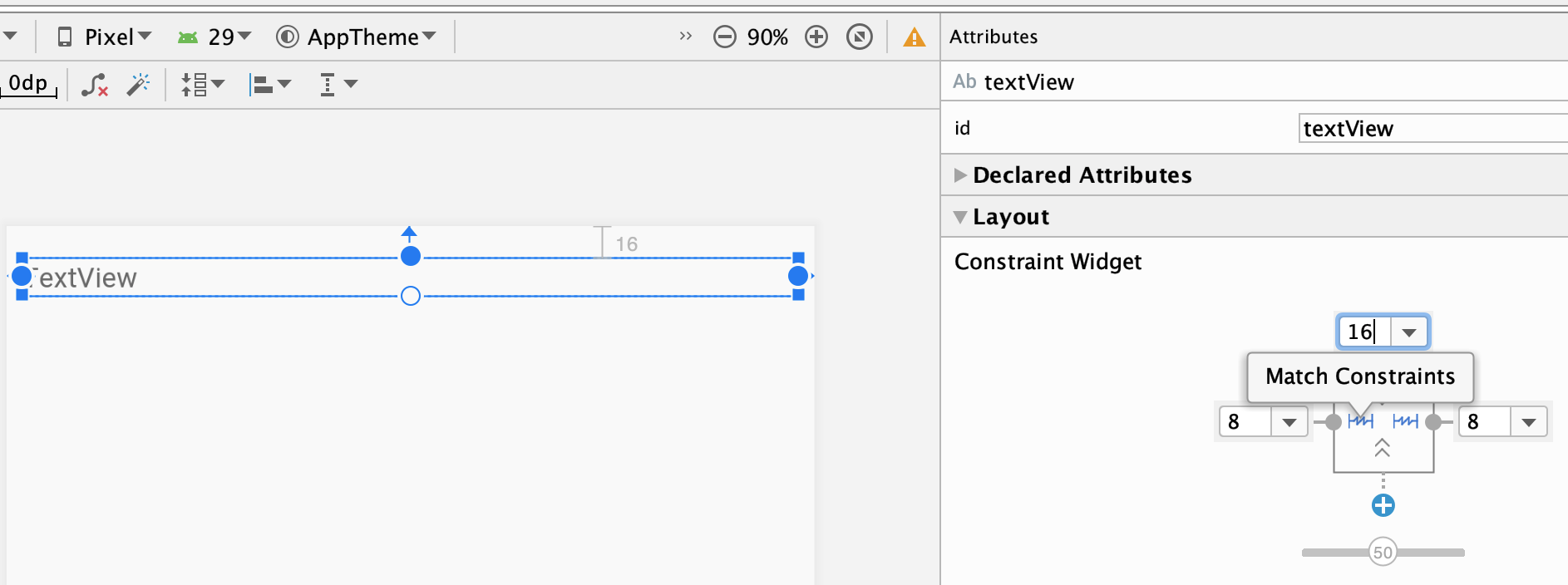Click the chevron overflow in the toolbar
Image resolution: width=1568 pixels, height=585 pixels.
click(685, 36)
